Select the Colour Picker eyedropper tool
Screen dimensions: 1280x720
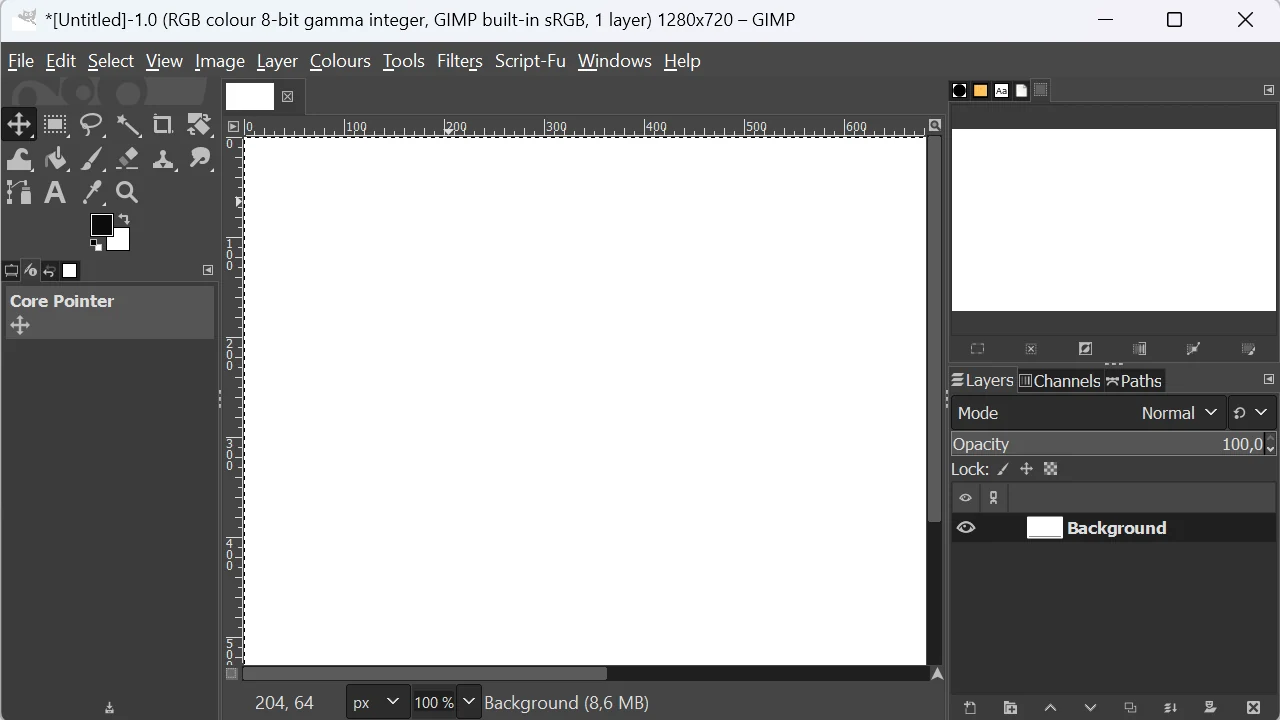[x=92, y=192]
